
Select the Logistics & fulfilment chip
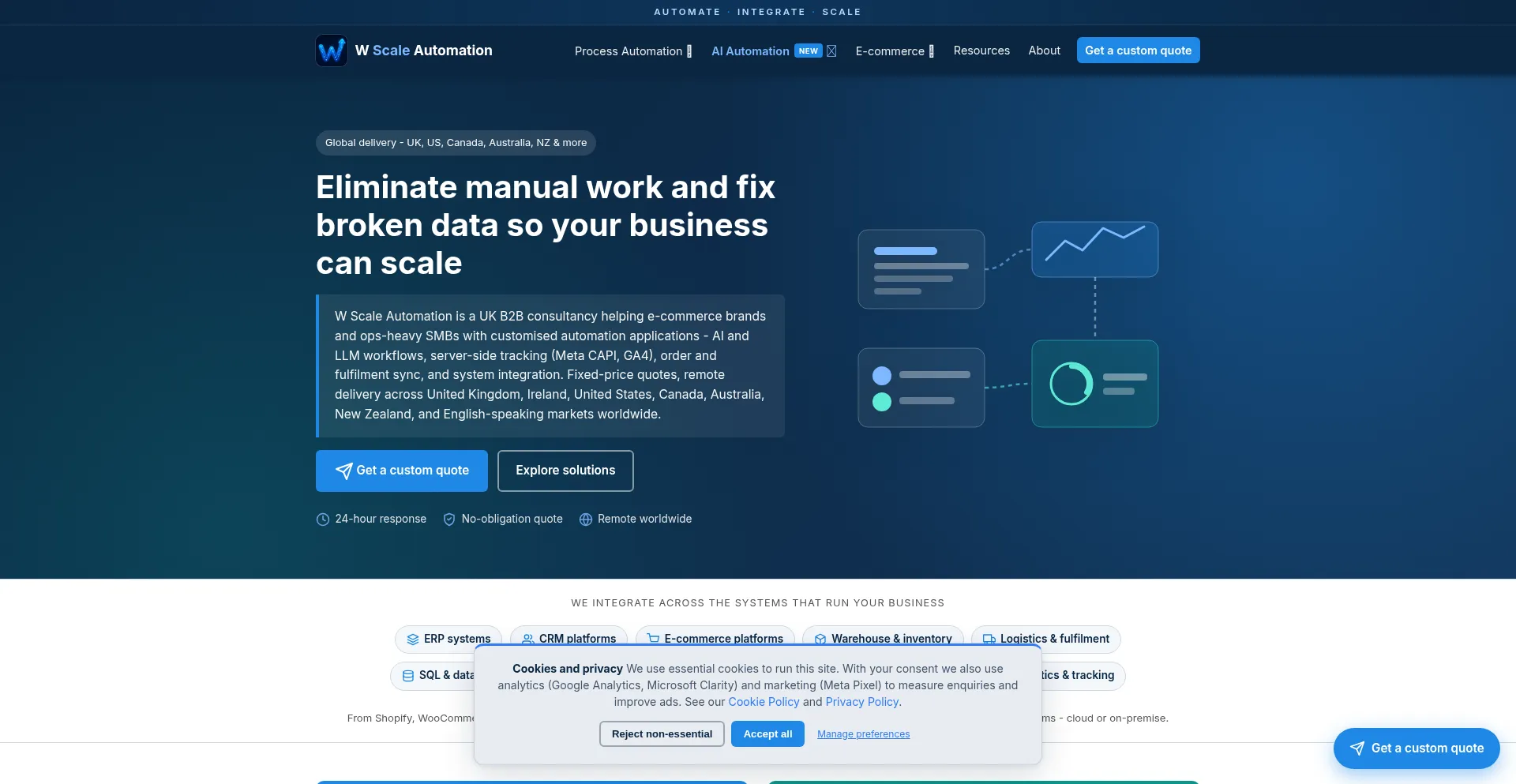(x=1046, y=639)
